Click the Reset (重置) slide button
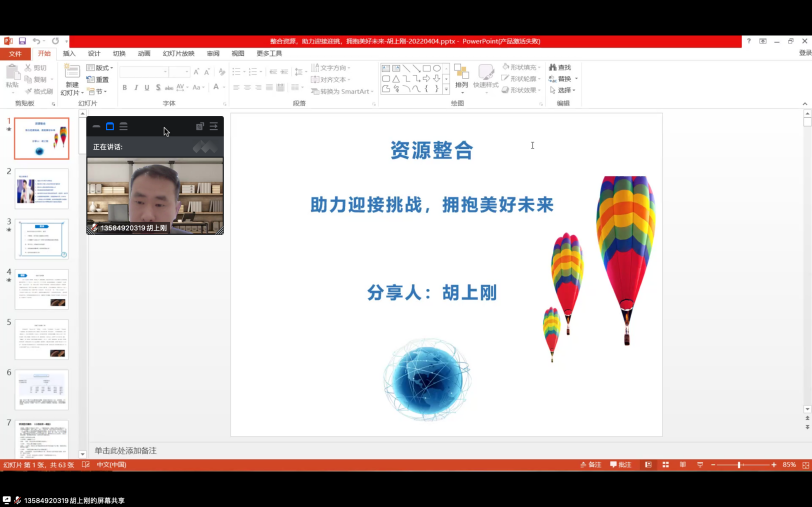 point(99,79)
